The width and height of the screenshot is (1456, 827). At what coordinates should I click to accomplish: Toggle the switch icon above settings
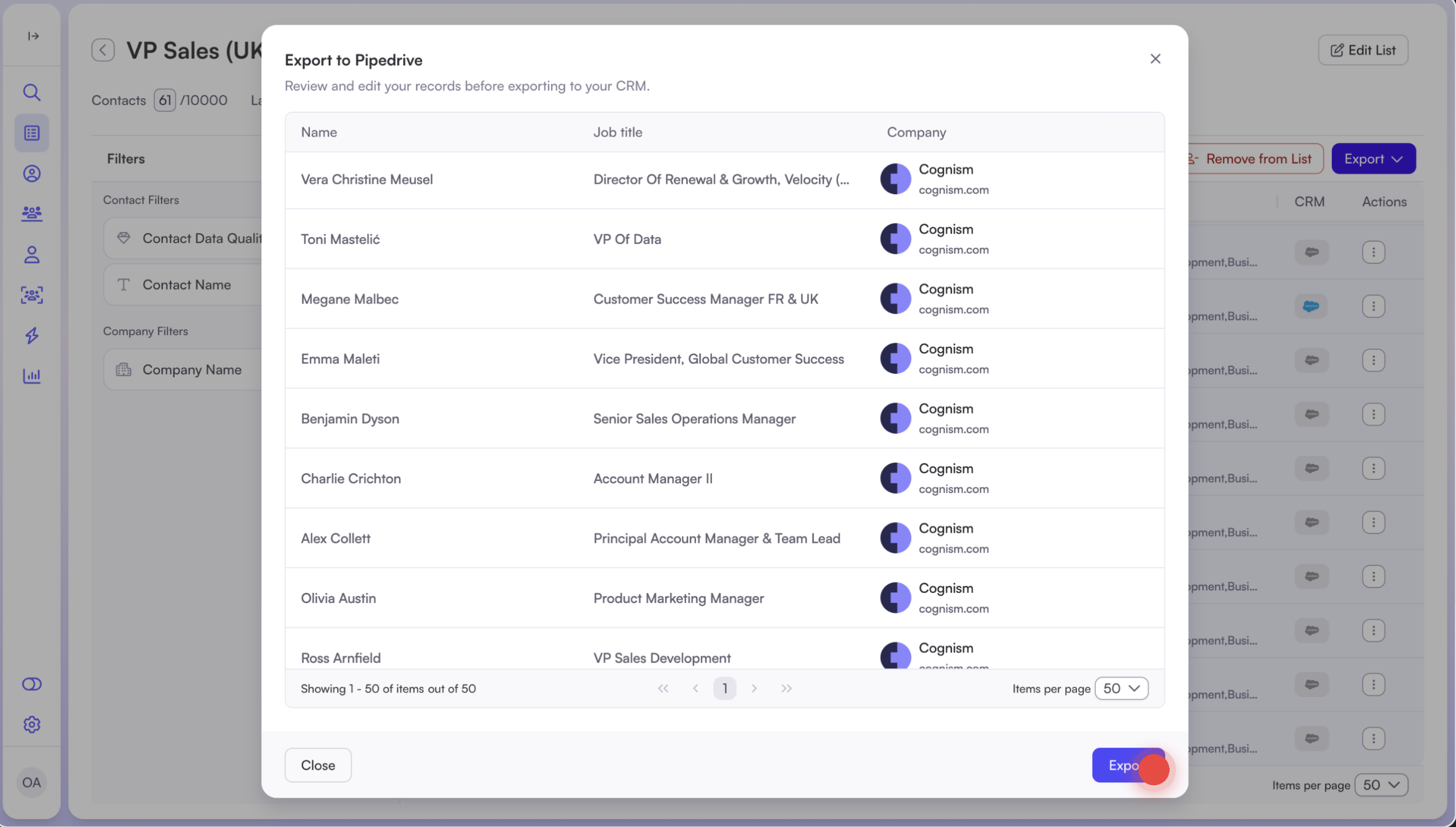click(32, 684)
